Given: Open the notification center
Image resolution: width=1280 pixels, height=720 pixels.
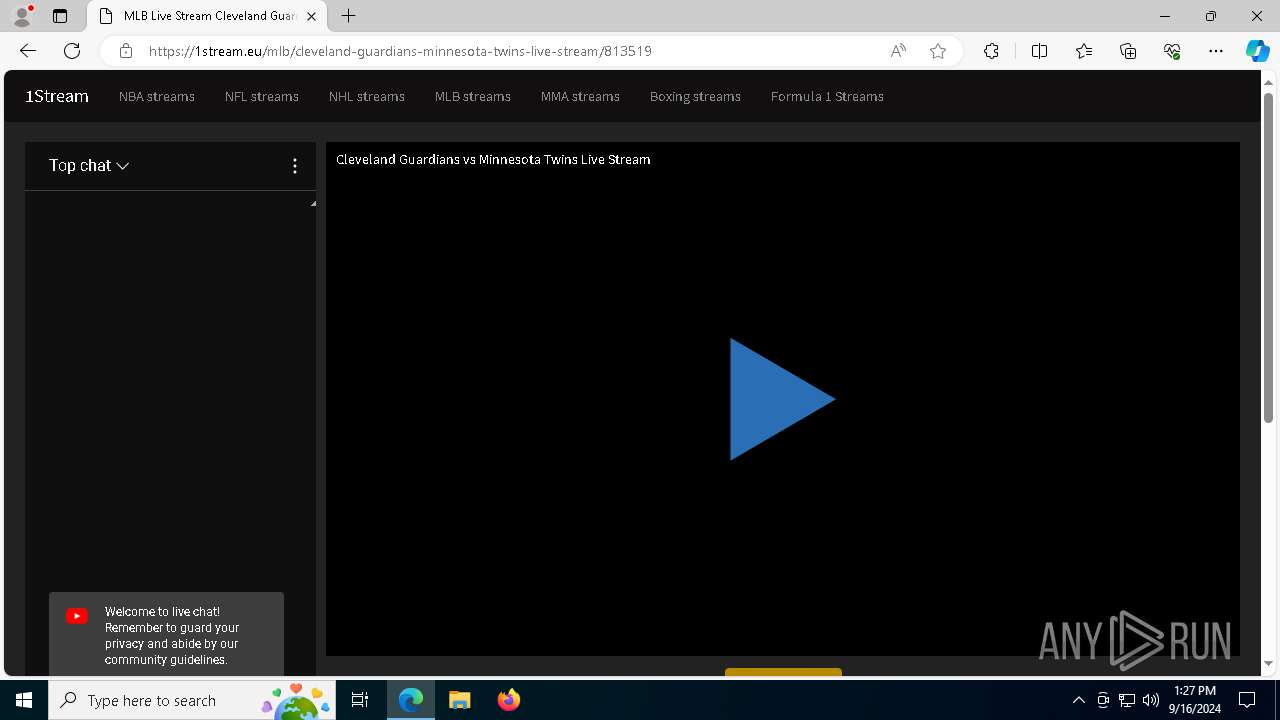Looking at the screenshot, I should 1247,700.
